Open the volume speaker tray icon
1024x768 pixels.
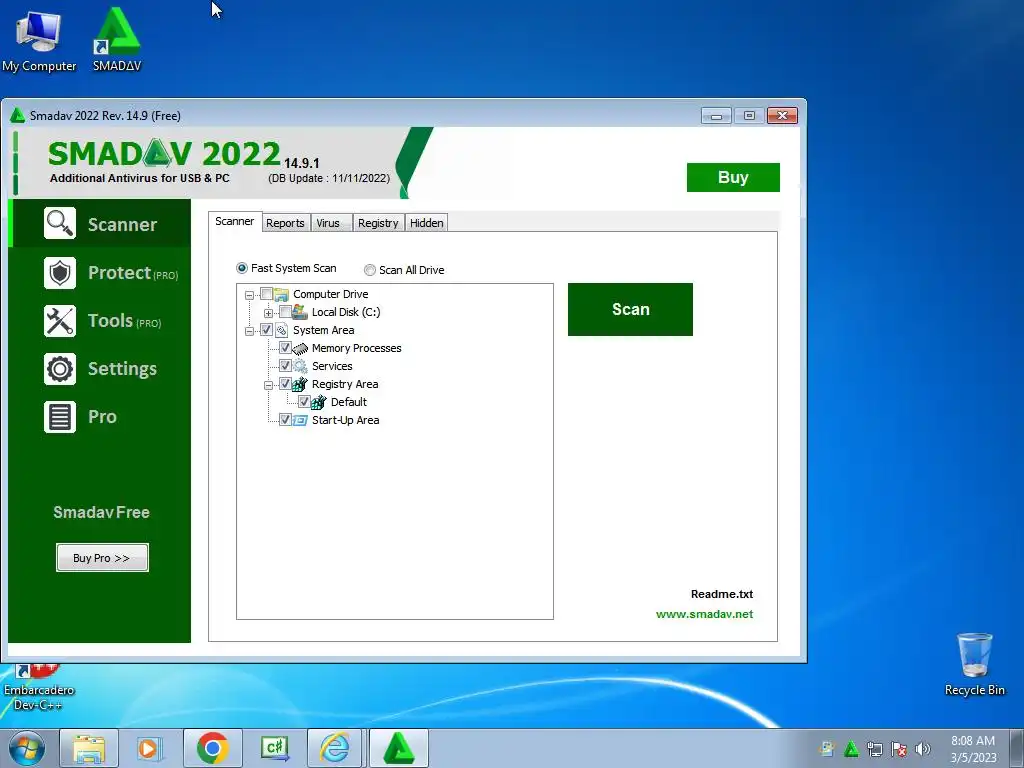tap(923, 749)
